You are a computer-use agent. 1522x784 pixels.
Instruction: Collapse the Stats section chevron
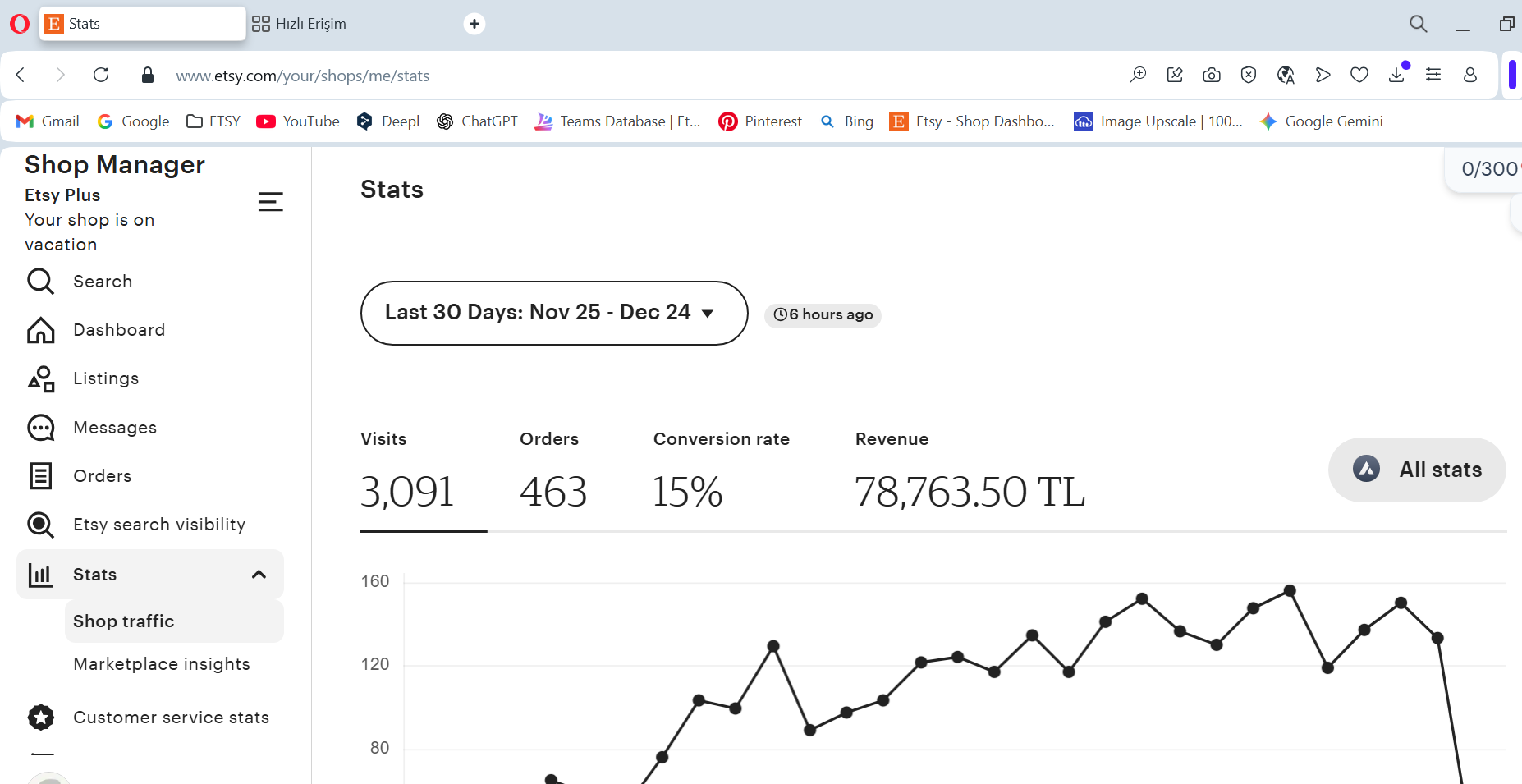click(259, 575)
